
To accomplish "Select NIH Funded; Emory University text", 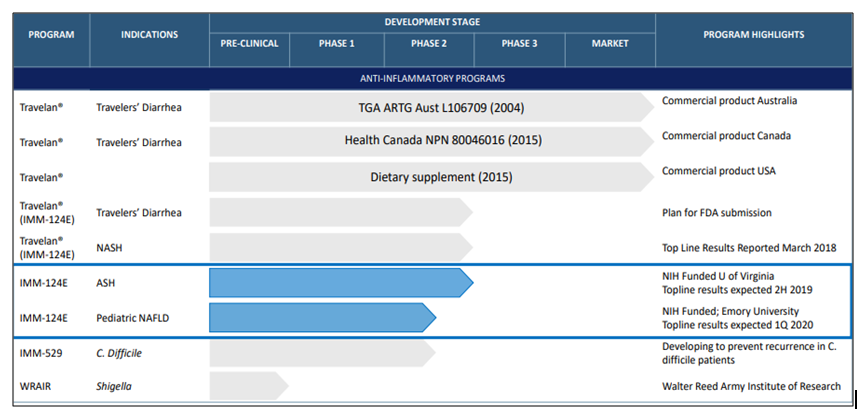I will 730,311.
